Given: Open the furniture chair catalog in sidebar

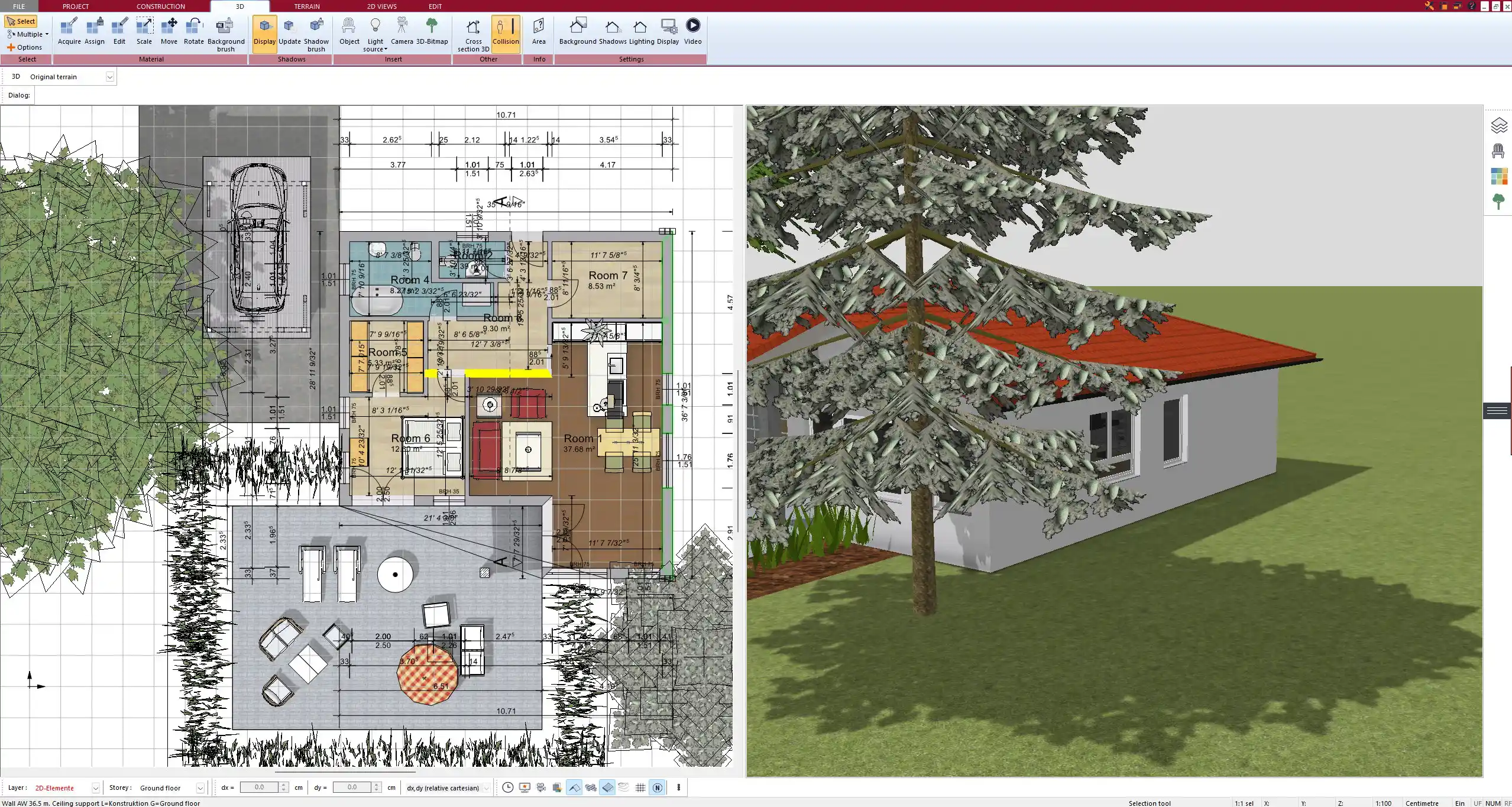Looking at the screenshot, I should click(1498, 151).
